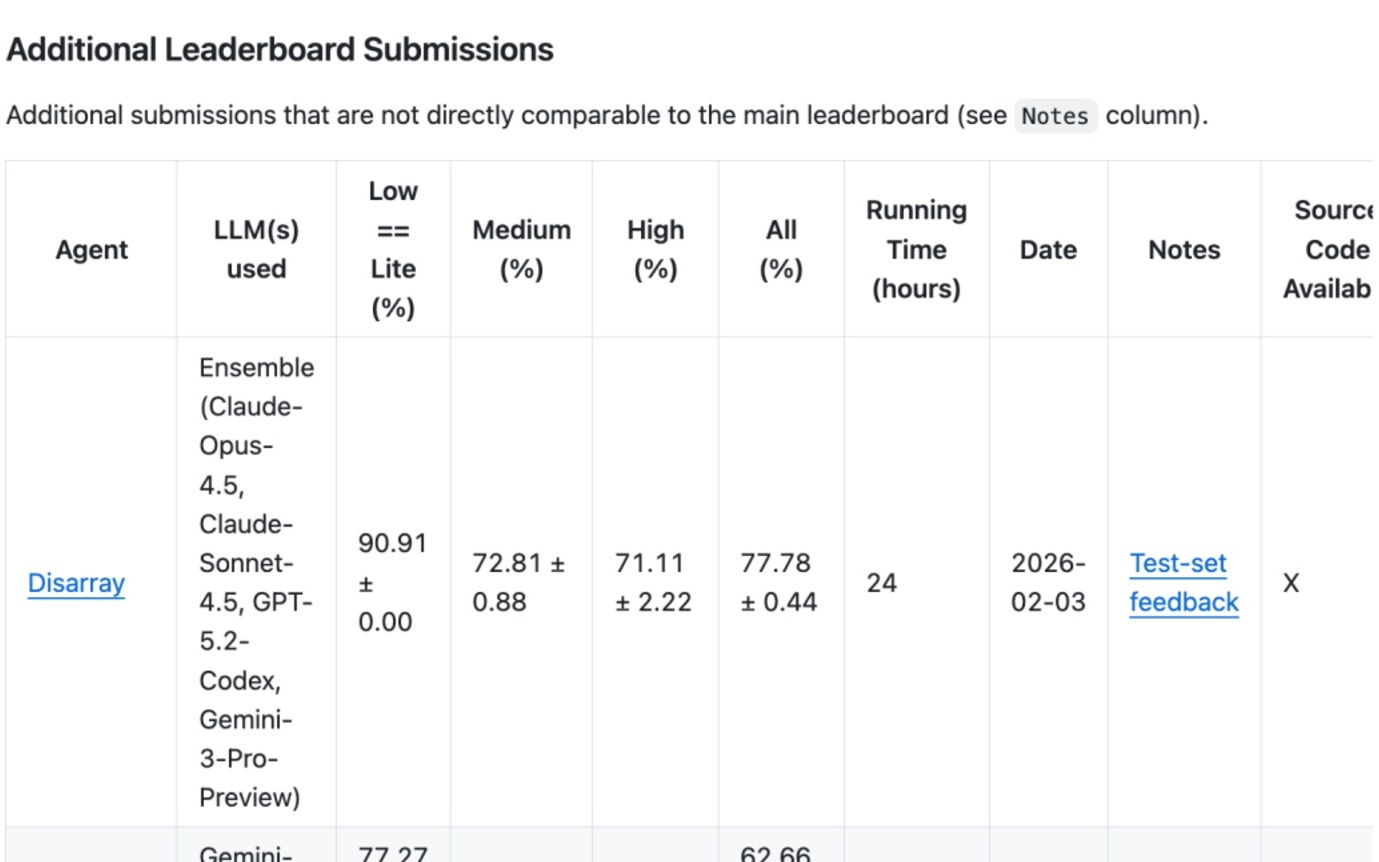Viewport: 1379px width, 862px height.
Task: Click the inline Notes code label
Action: pyautogui.click(x=1055, y=116)
